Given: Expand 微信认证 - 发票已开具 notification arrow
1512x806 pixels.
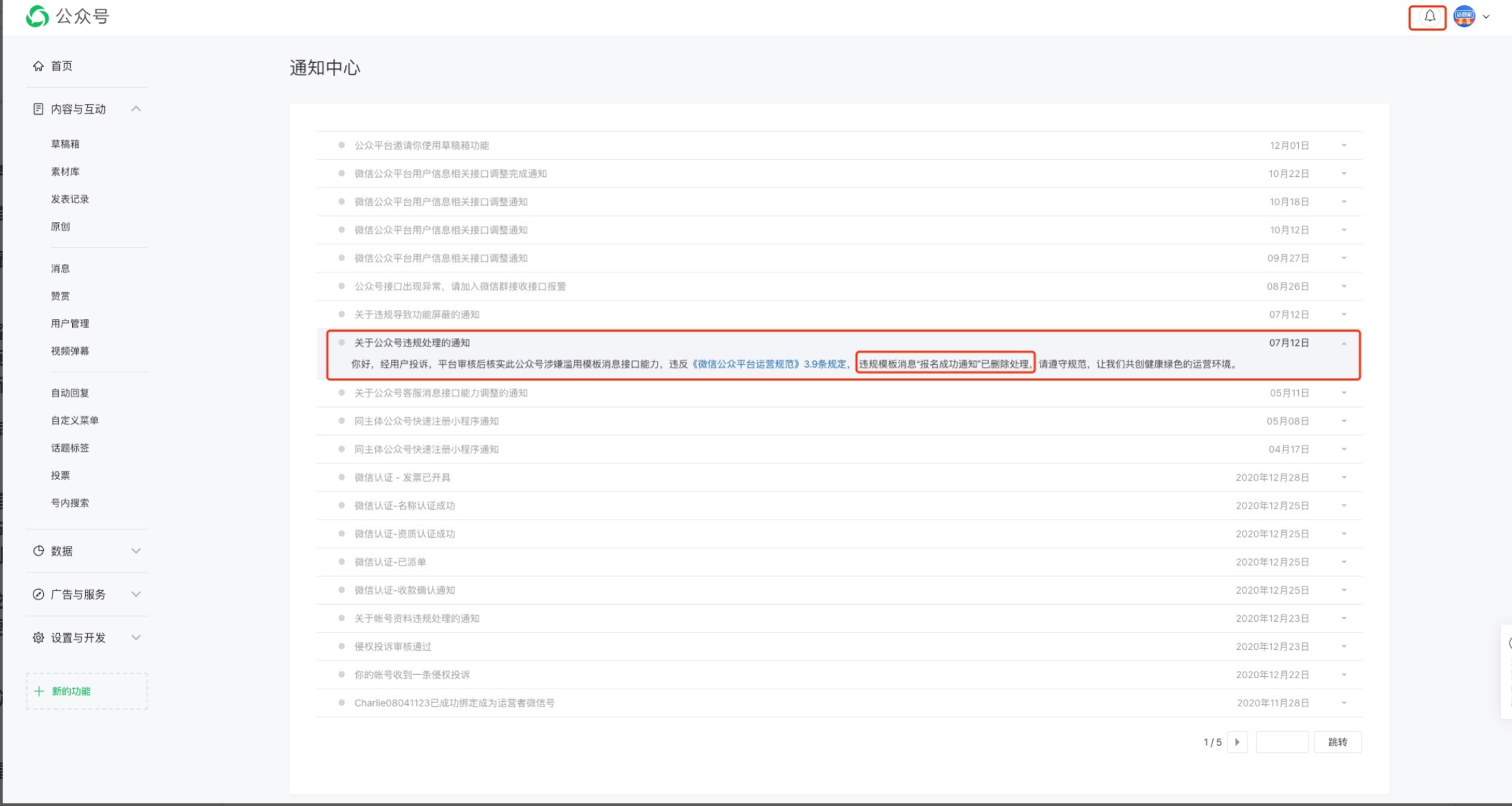Looking at the screenshot, I should pos(1343,478).
